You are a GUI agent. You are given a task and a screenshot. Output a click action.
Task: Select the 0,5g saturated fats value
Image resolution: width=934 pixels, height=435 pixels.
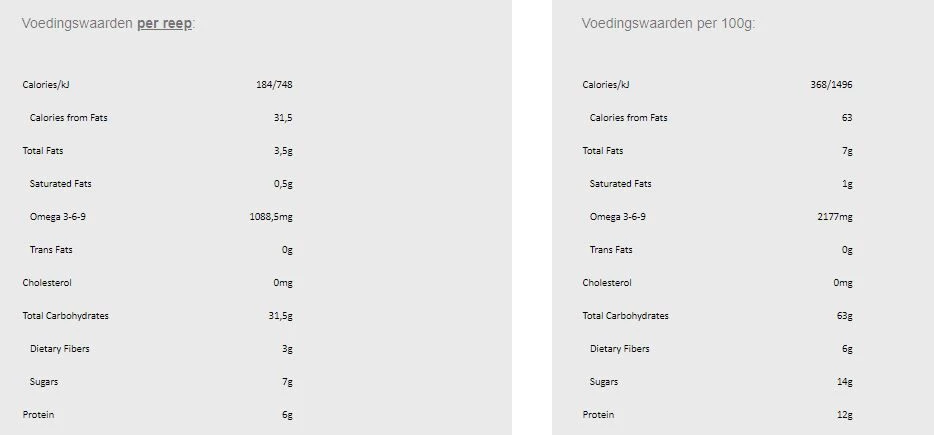click(x=282, y=184)
